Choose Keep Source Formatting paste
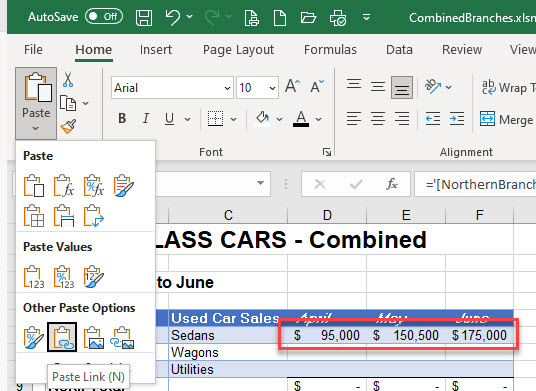This screenshot has height=391, width=536. coord(123,186)
